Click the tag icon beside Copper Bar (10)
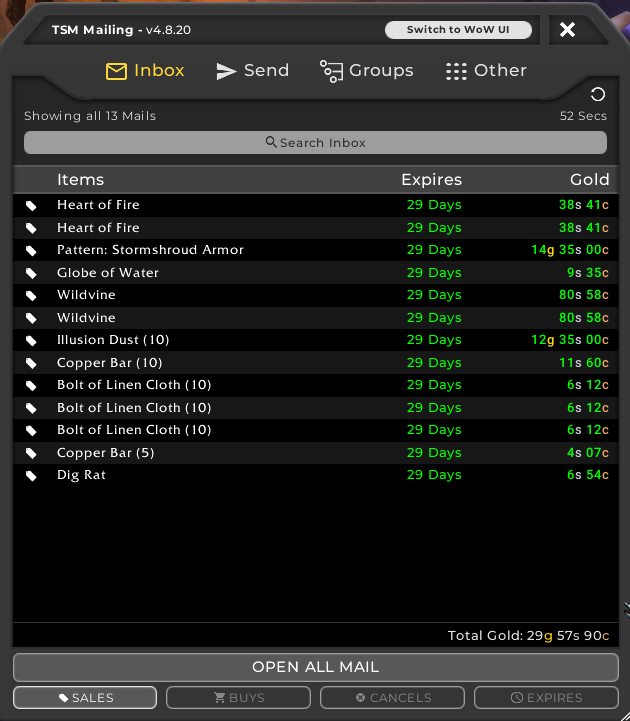 point(31,363)
